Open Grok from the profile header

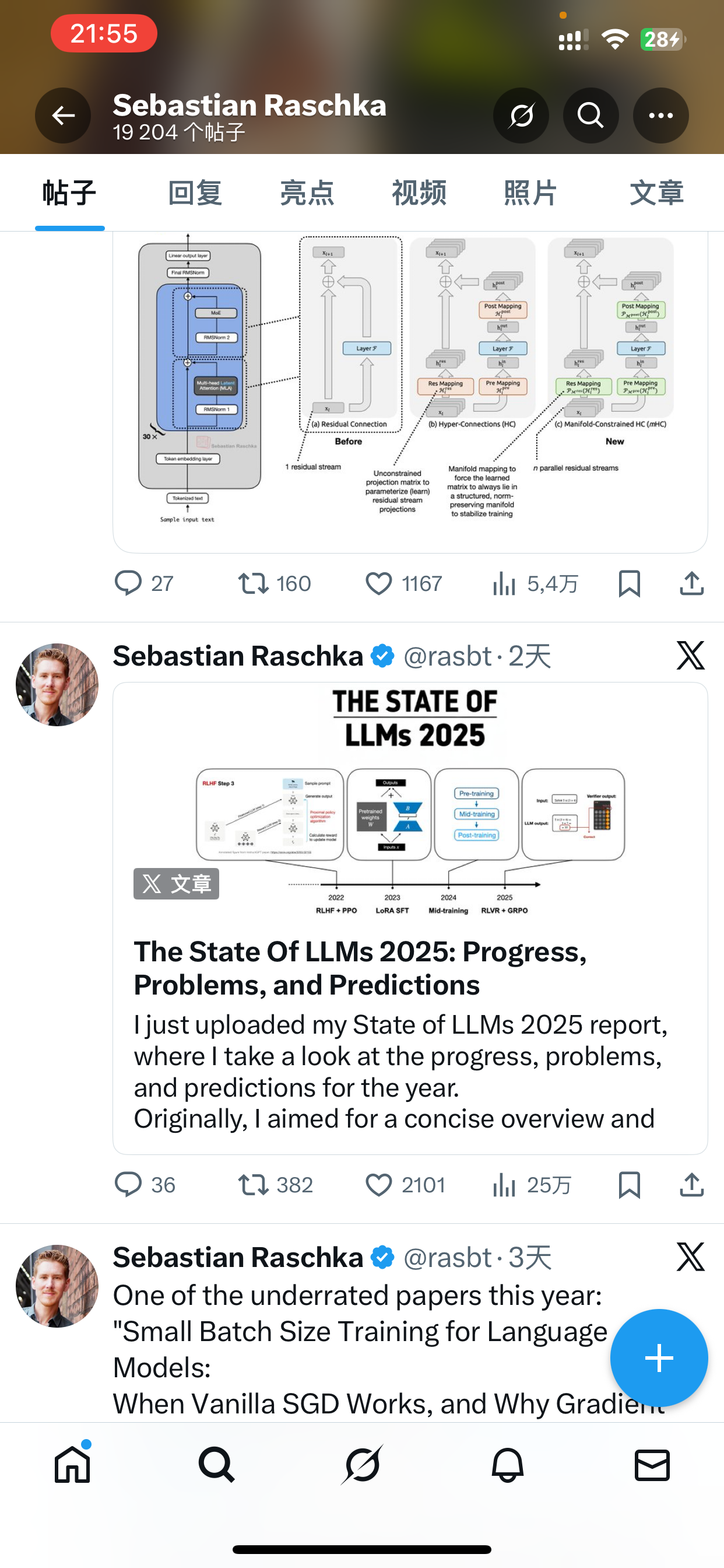pos(521,115)
